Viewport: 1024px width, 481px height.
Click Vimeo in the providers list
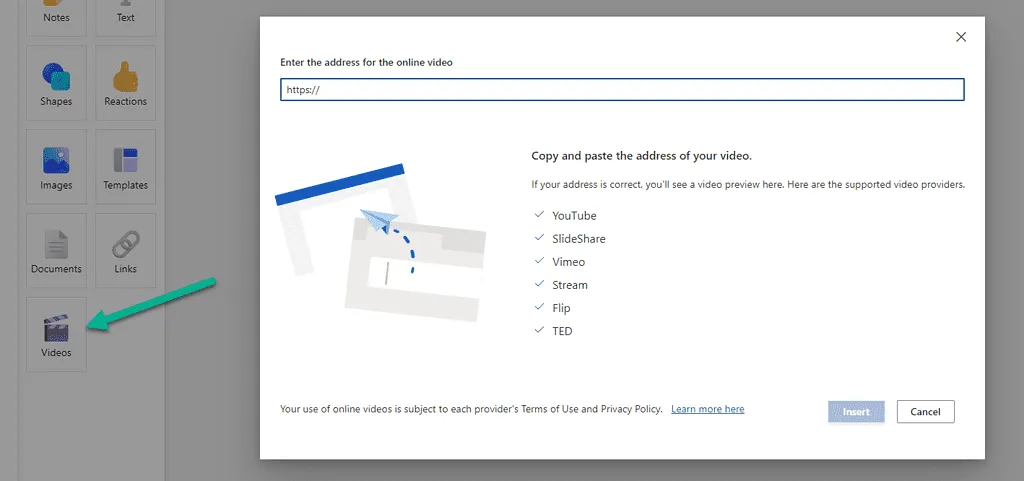tap(568, 262)
